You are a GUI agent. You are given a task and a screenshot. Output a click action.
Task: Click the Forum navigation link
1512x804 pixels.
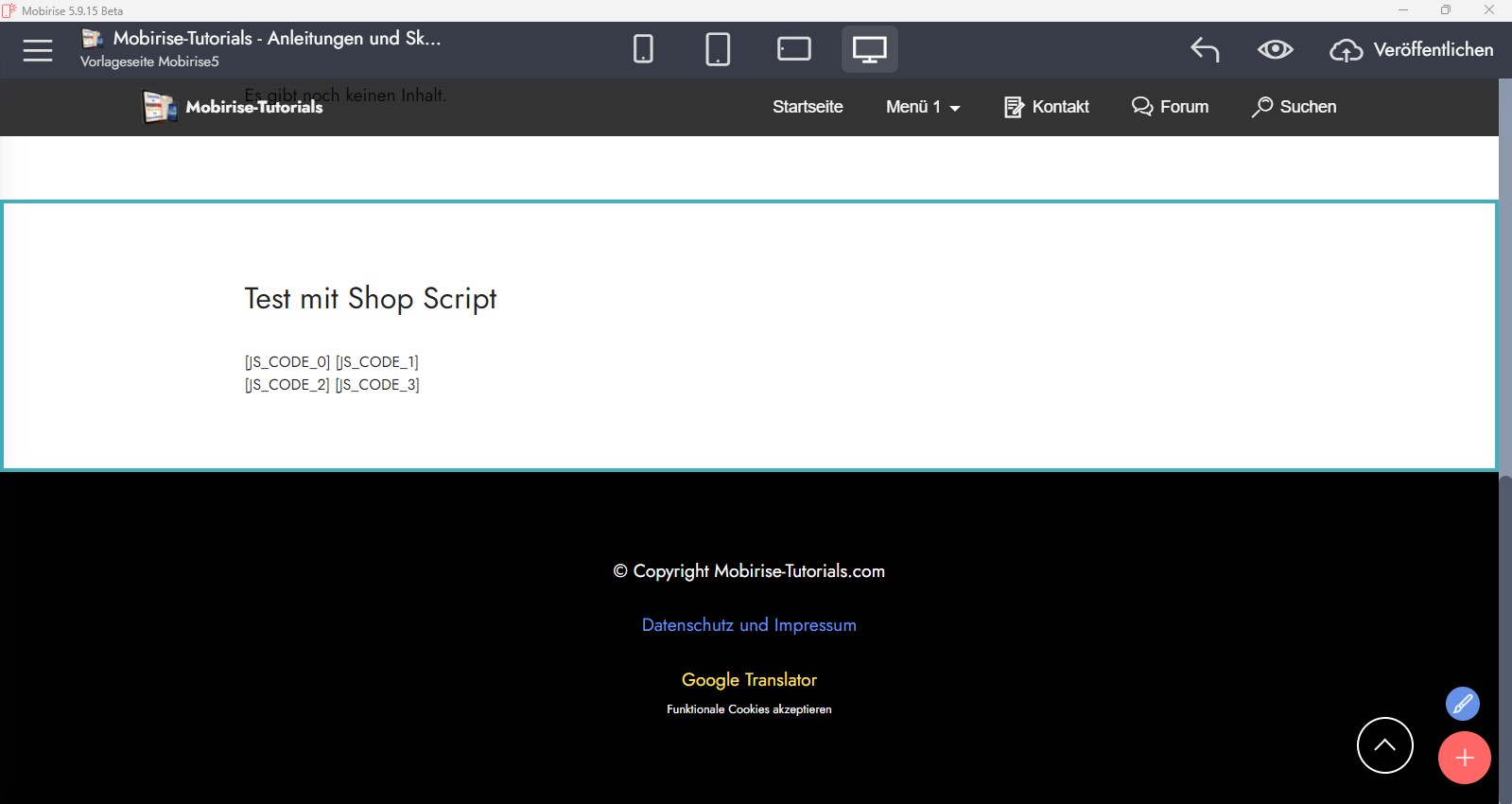point(1171,107)
